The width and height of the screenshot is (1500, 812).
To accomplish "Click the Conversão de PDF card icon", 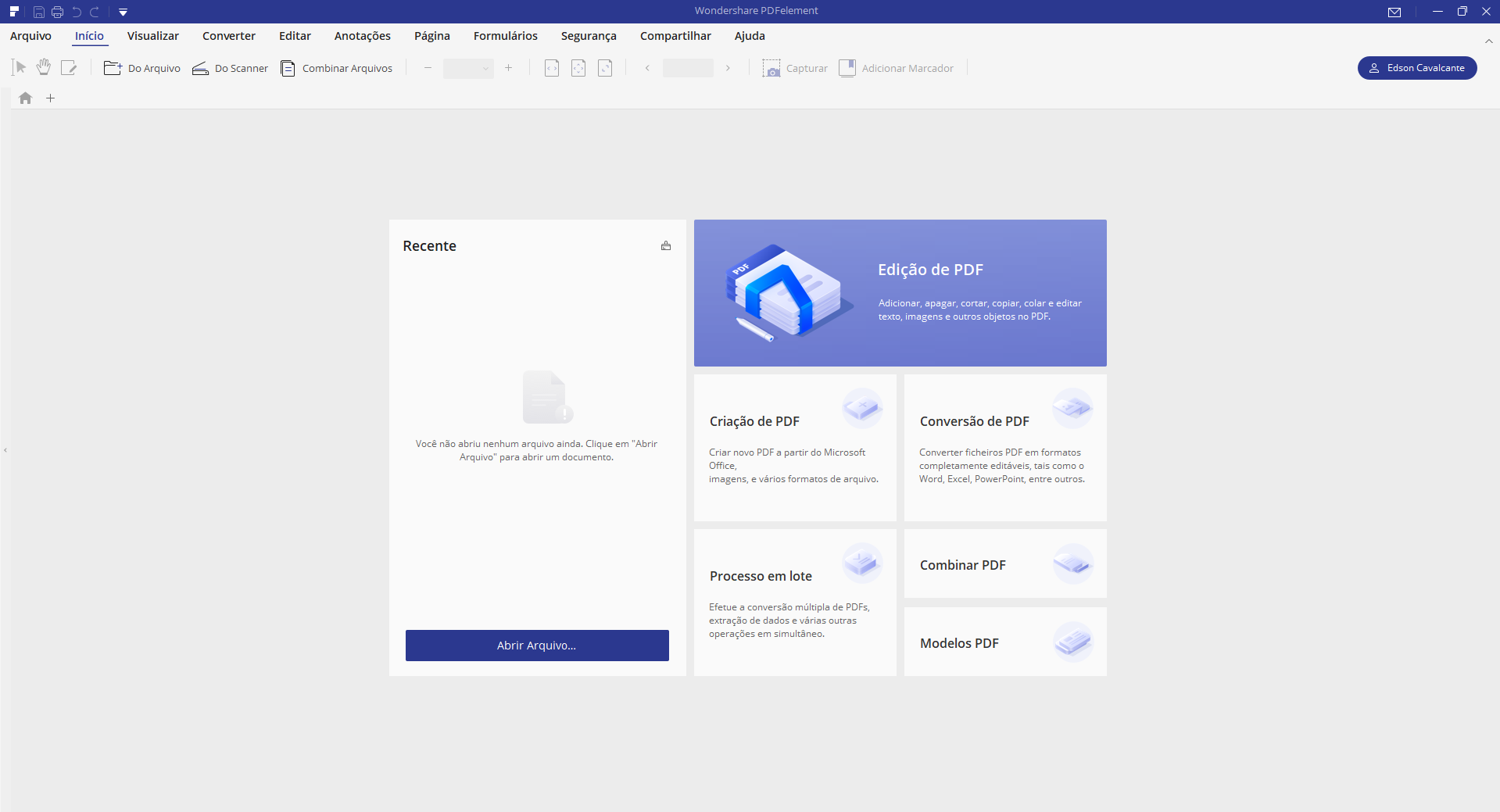I will (1072, 408).
